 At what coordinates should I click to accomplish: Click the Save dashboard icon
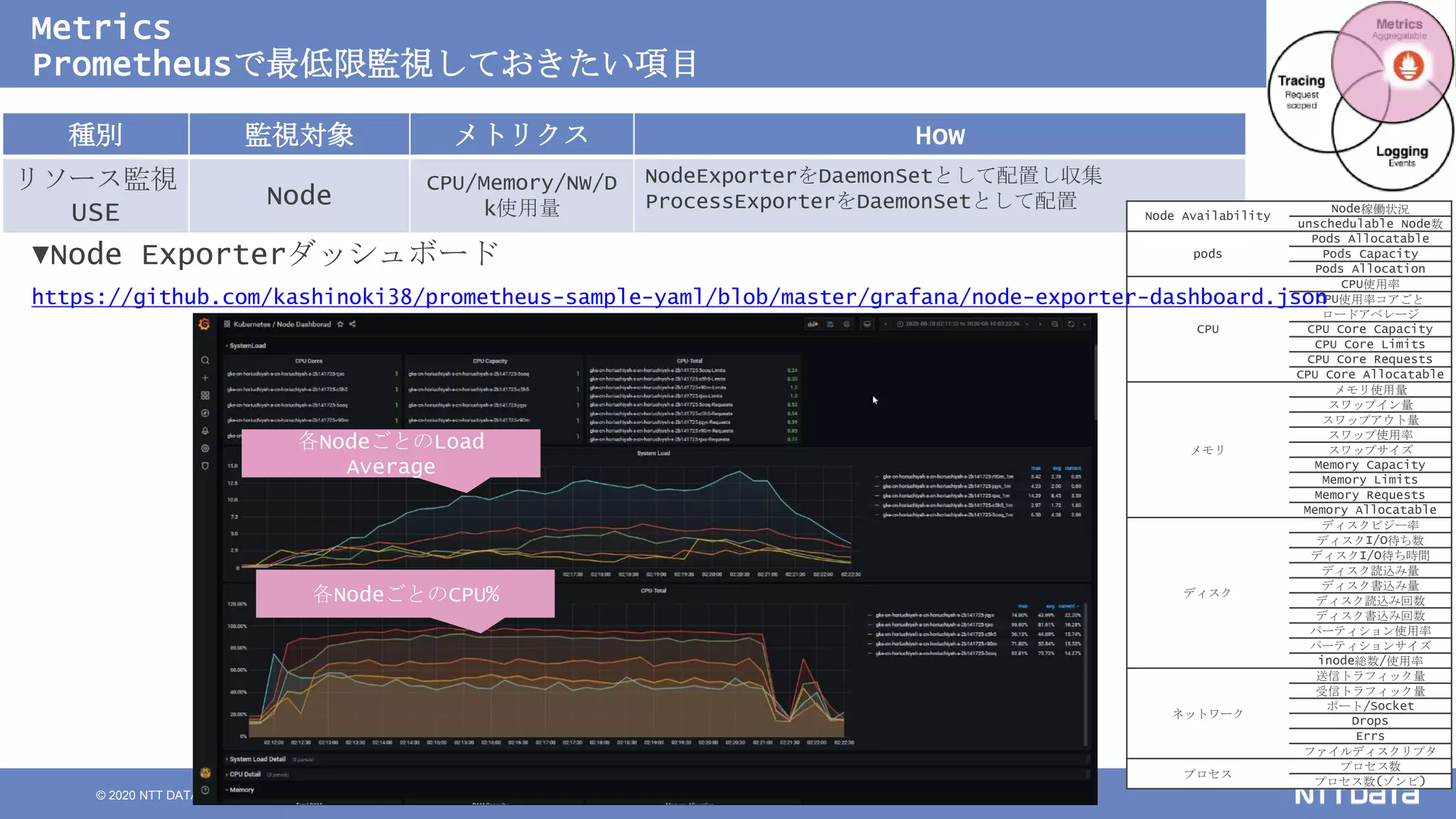tap(830, 324)
